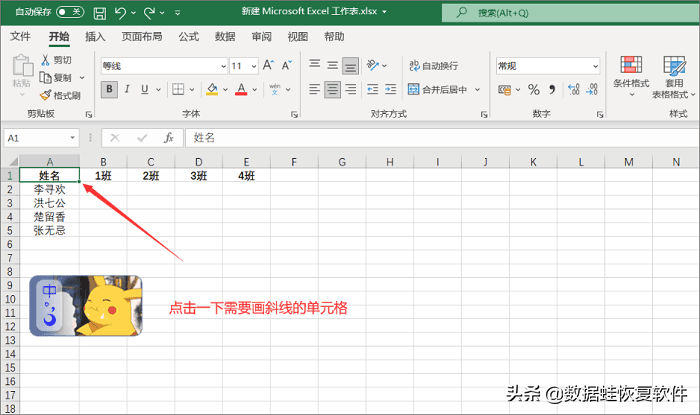Decrease font size with small A icon
Screen dimensions: 700x415
tap(287, 65)
